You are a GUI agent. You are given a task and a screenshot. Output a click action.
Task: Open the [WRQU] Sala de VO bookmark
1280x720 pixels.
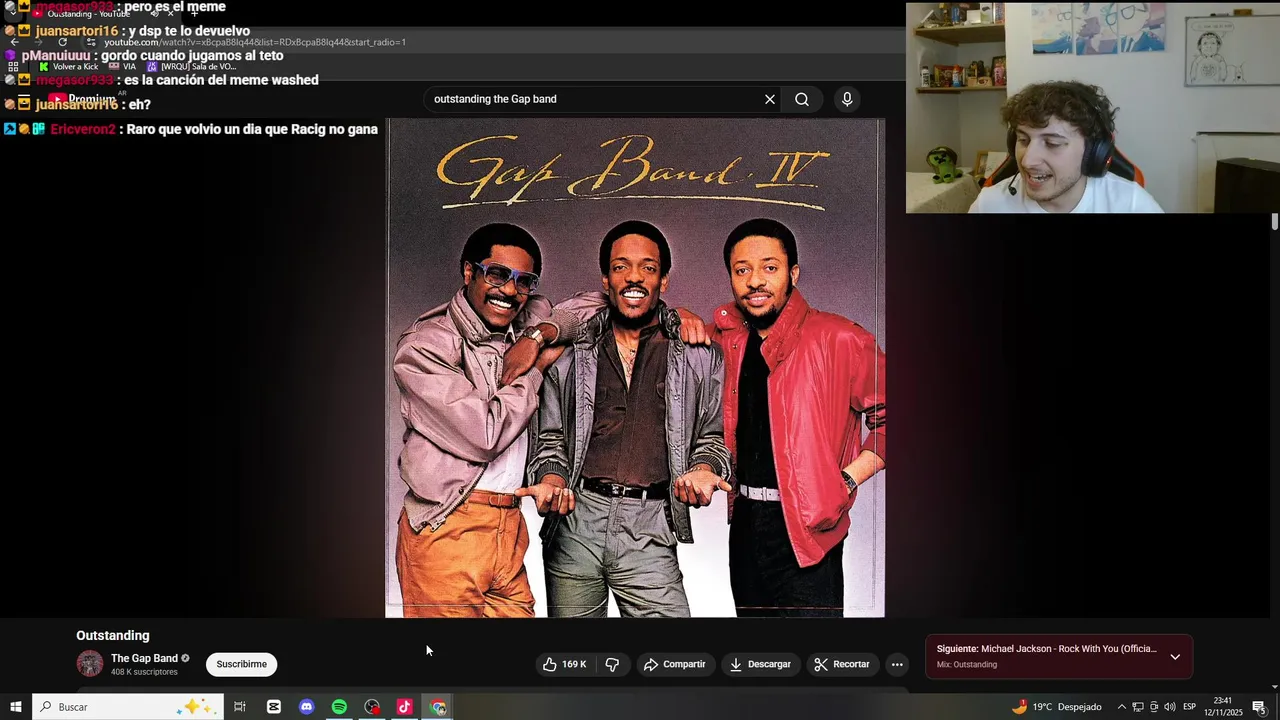click(x=191, y=66)
